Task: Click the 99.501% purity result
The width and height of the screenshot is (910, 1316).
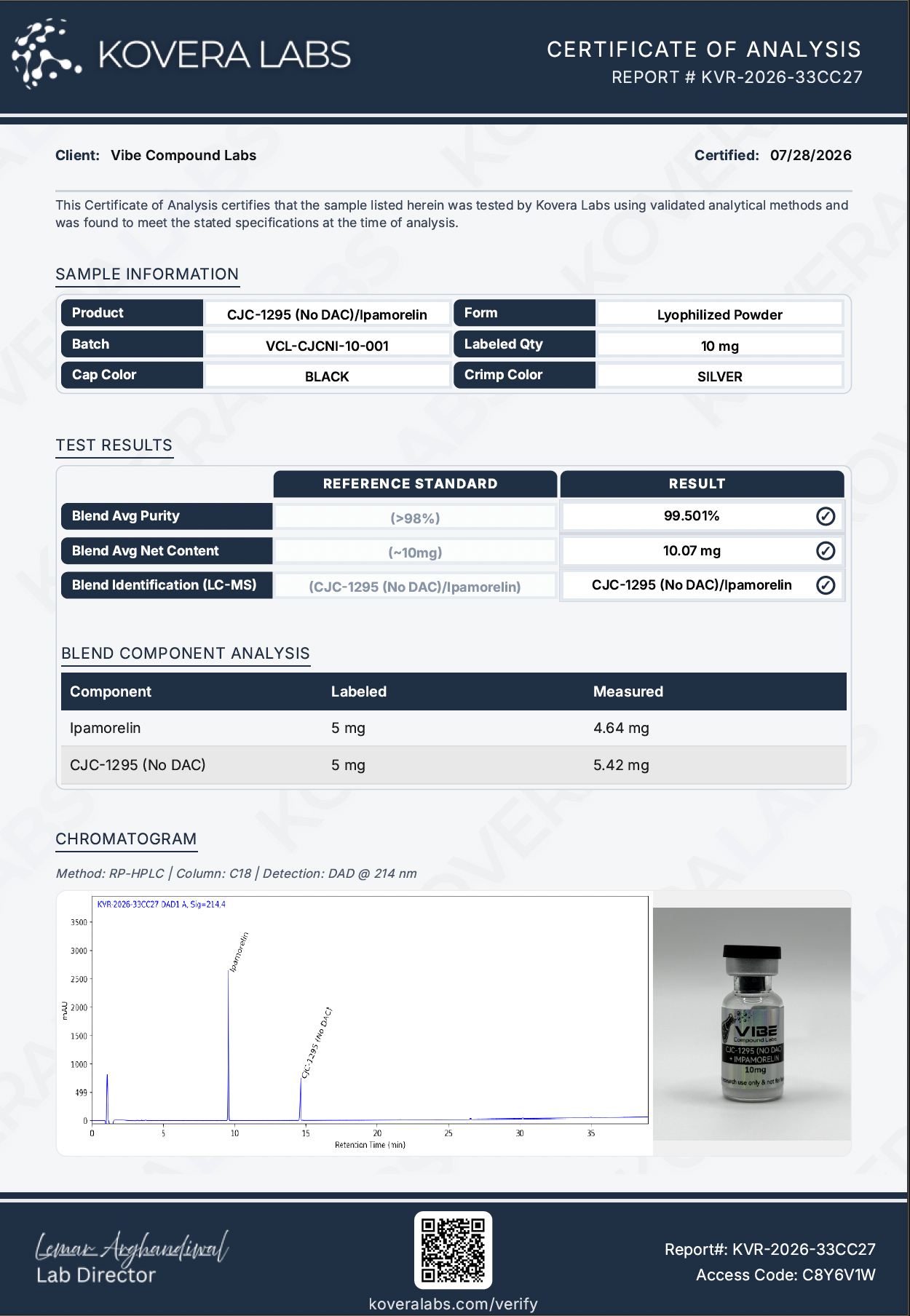Action: [692, 516]
